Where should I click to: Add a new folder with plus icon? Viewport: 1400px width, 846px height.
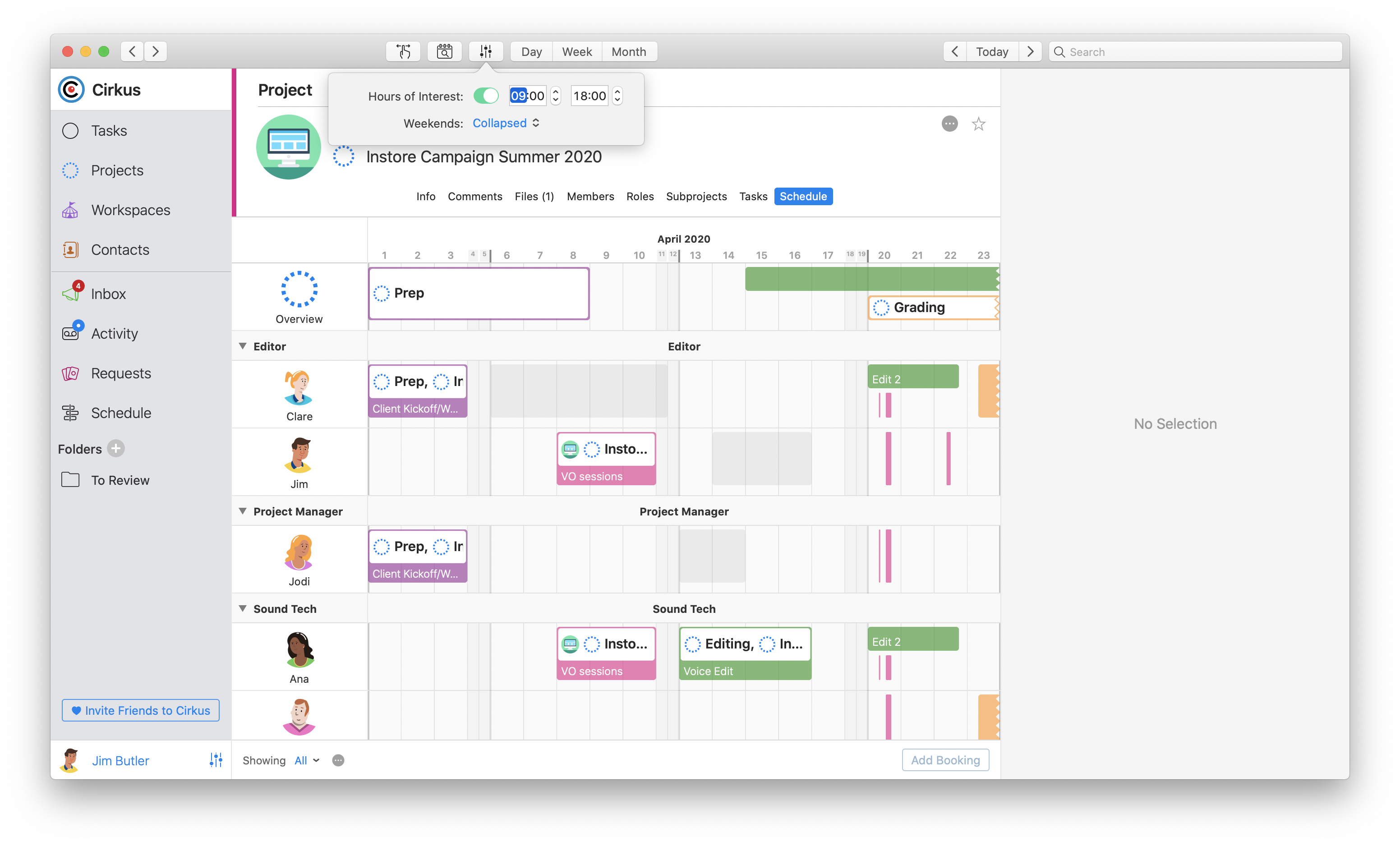(x=116, y=449)
